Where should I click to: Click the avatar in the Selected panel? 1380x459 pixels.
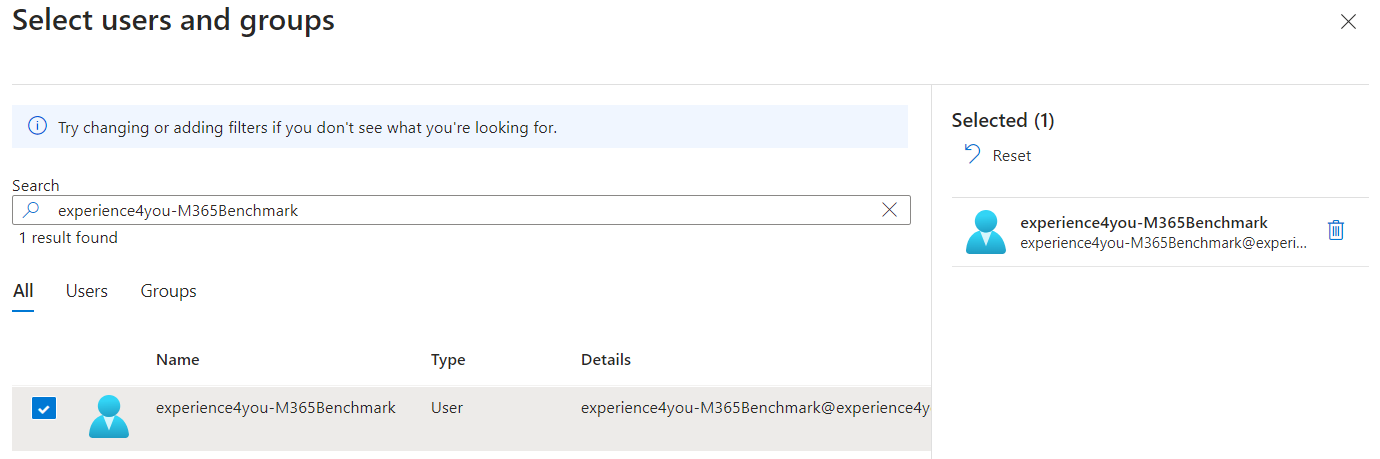pyautogui.click(x=985, y=232)
